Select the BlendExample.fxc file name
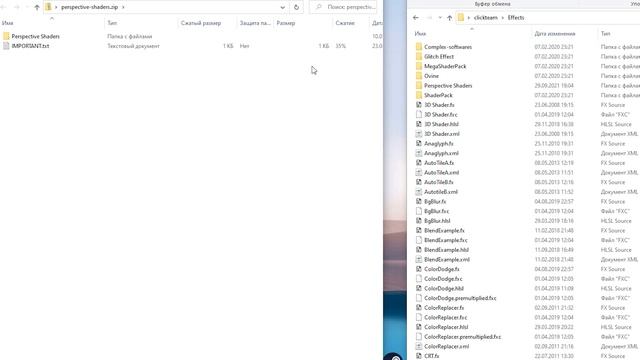 (446, 240)
